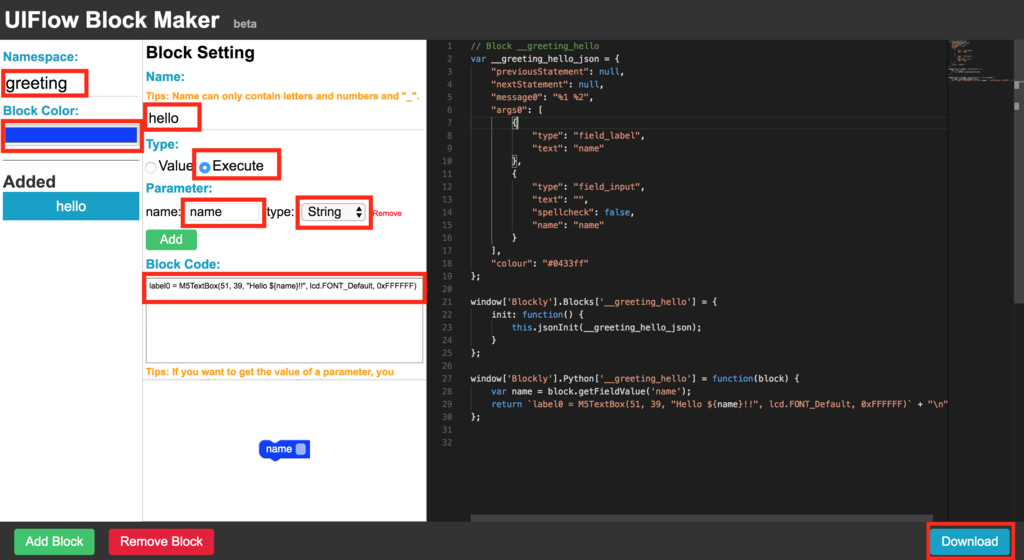
Task: Open the parameter type String dropdown
Action: pos(334,212)
